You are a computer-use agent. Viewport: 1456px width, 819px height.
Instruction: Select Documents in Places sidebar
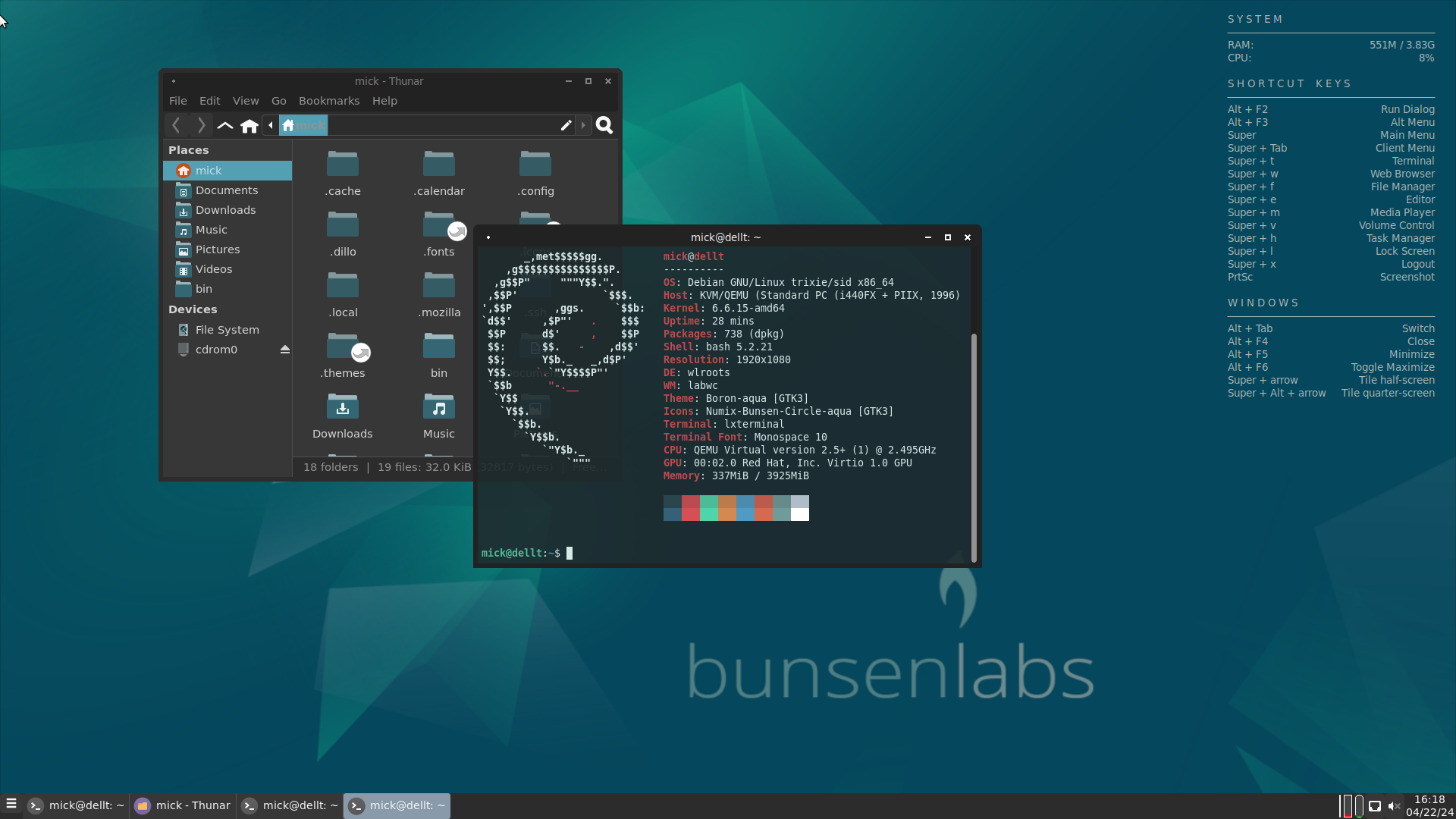226,190
